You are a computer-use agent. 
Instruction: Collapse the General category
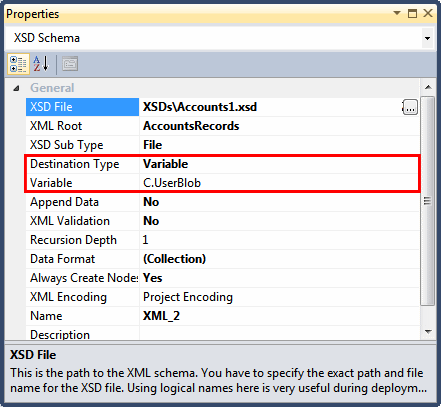pos(16,88)
